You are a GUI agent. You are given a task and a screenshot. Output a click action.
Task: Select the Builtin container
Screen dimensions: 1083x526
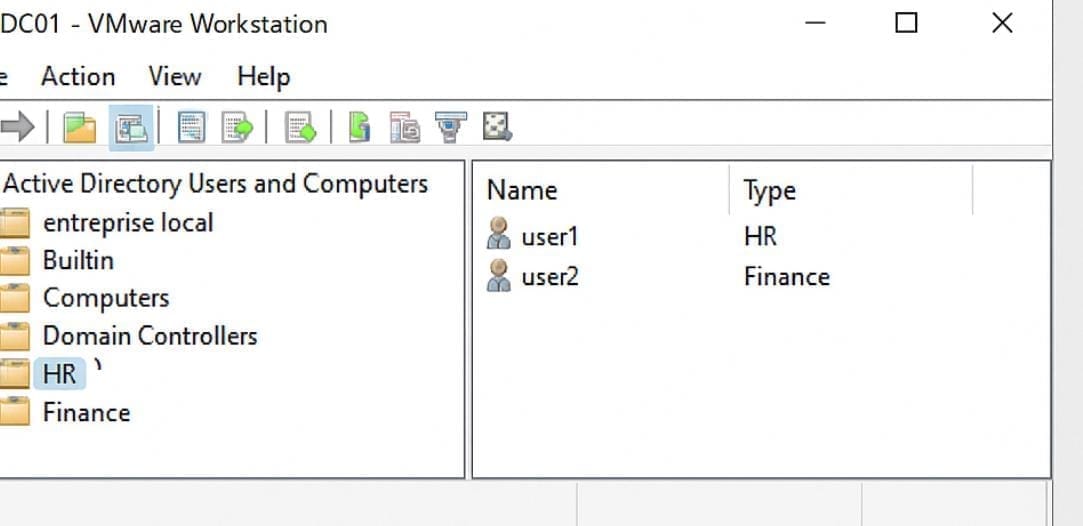[x=78, y=260]
